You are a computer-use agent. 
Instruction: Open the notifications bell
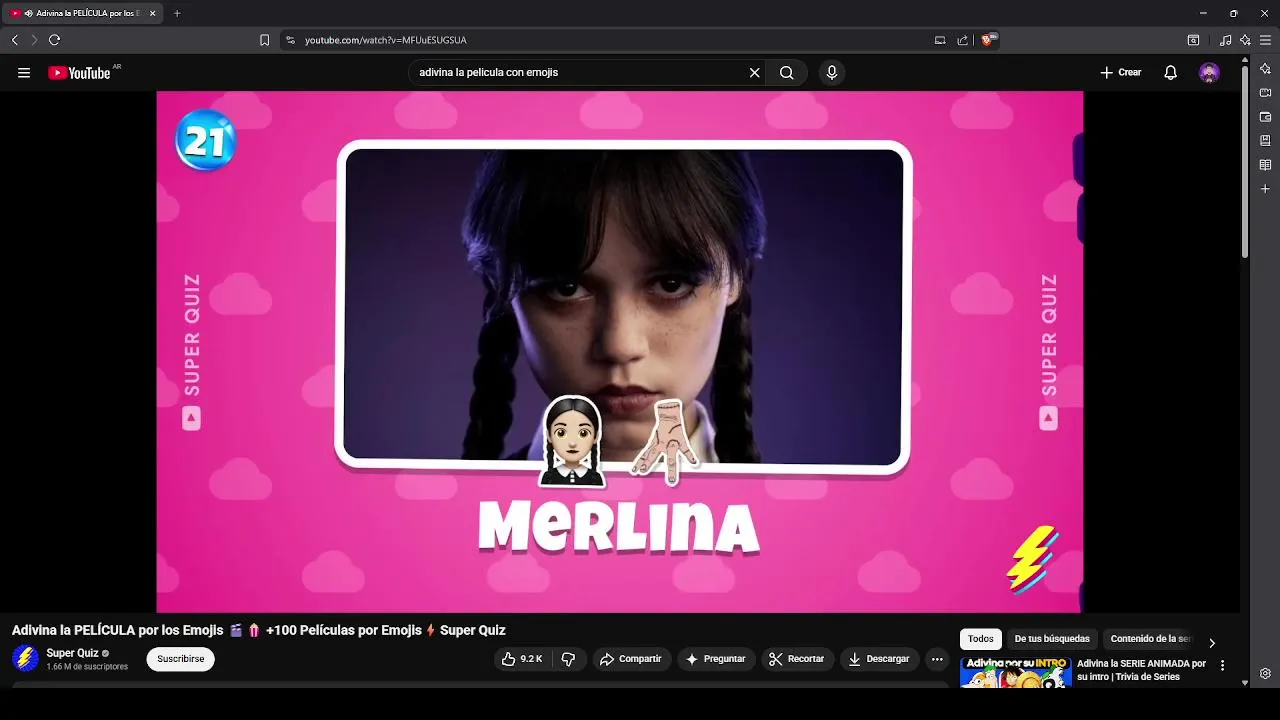tap(1170, 73)
